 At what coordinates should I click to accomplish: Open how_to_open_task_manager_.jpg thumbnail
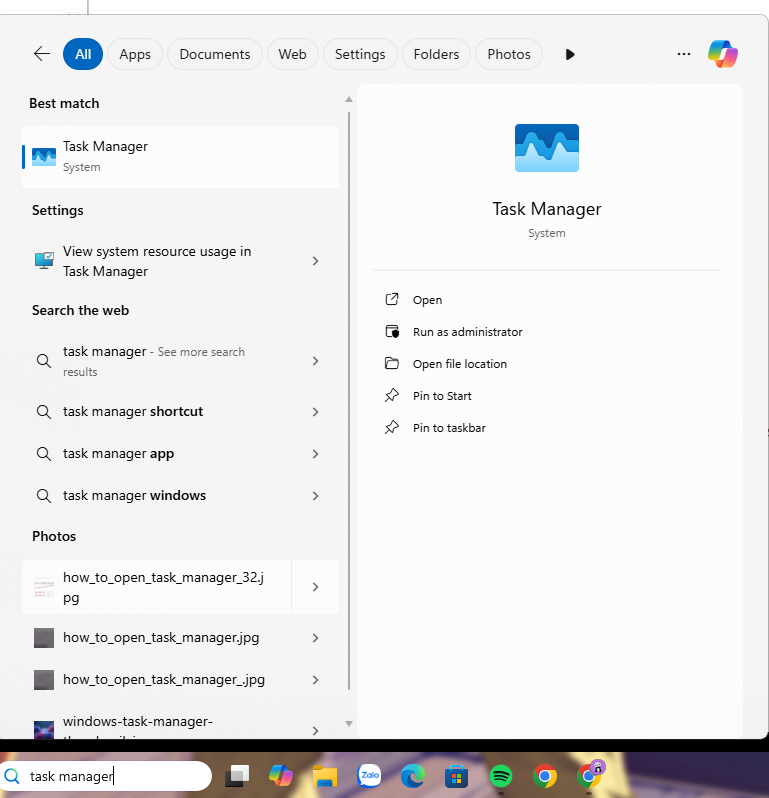point(44,680)
